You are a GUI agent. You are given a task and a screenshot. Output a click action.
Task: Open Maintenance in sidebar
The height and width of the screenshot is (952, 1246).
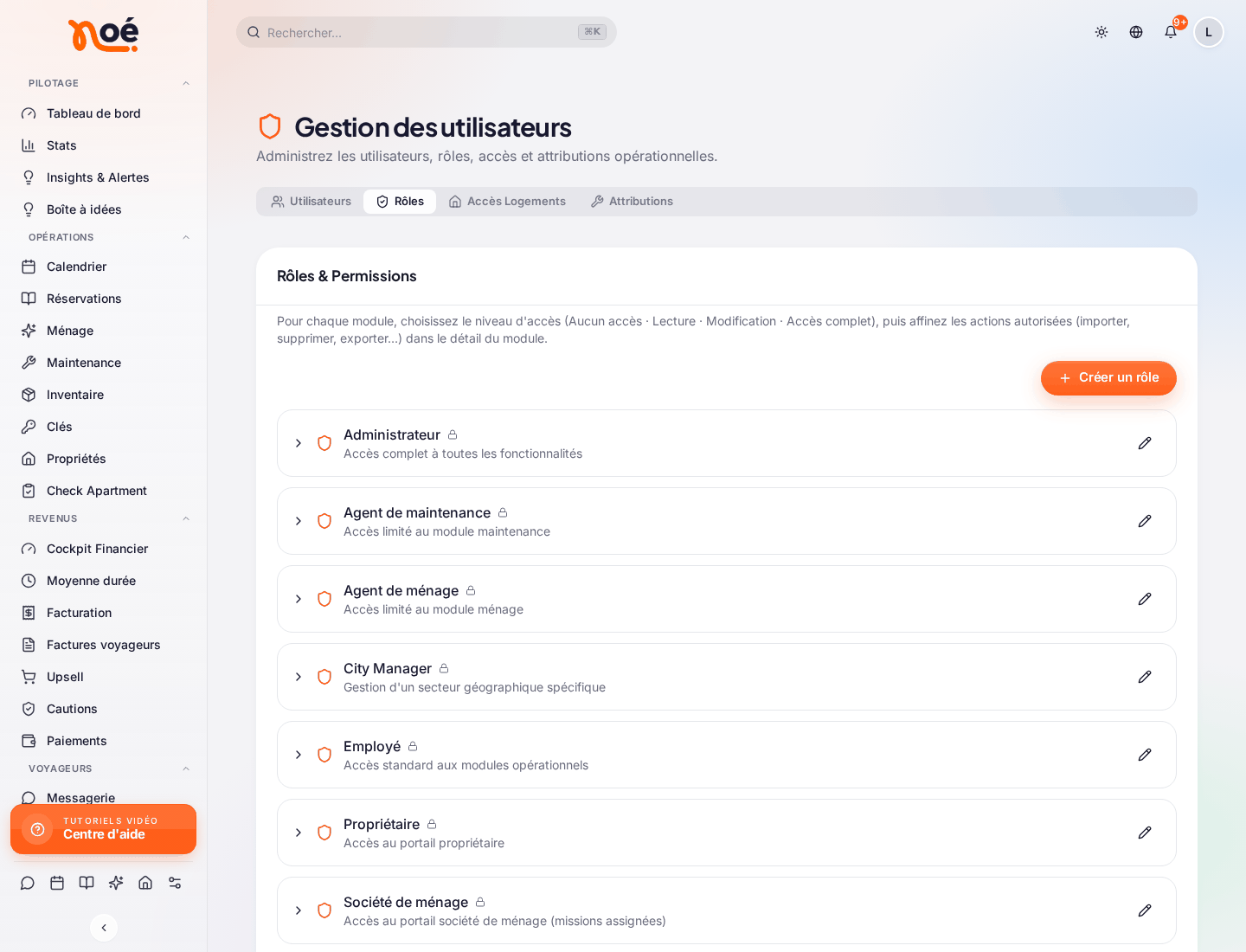[104, 363]
